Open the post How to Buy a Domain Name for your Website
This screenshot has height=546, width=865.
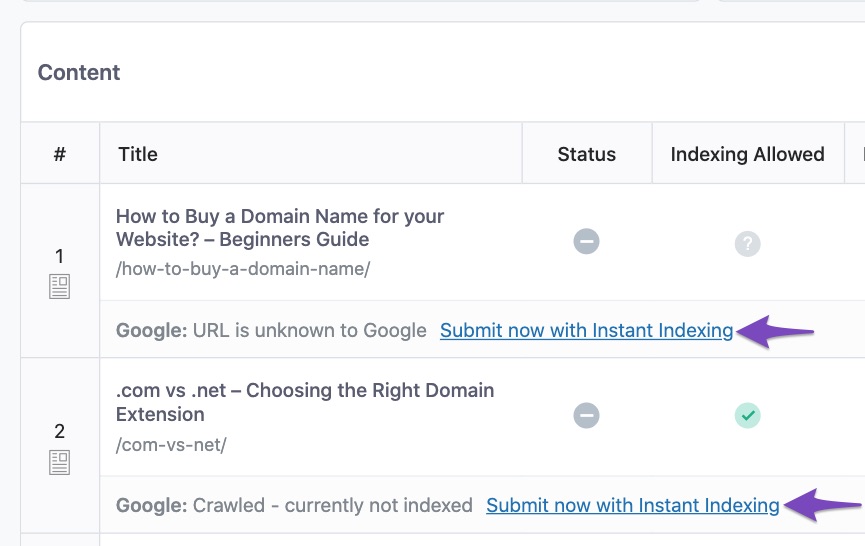pos(280,228)
